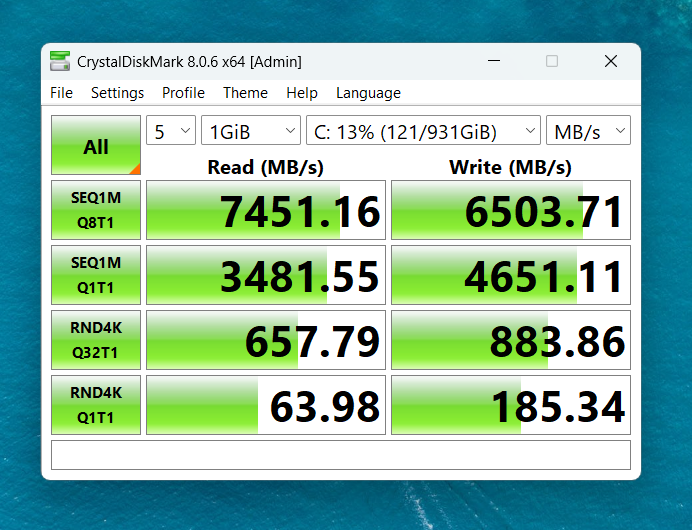Click the Write (MB/s) column header
Viewport: 692px width, 530px height.
pyautogui.click(x=511, y=167)
